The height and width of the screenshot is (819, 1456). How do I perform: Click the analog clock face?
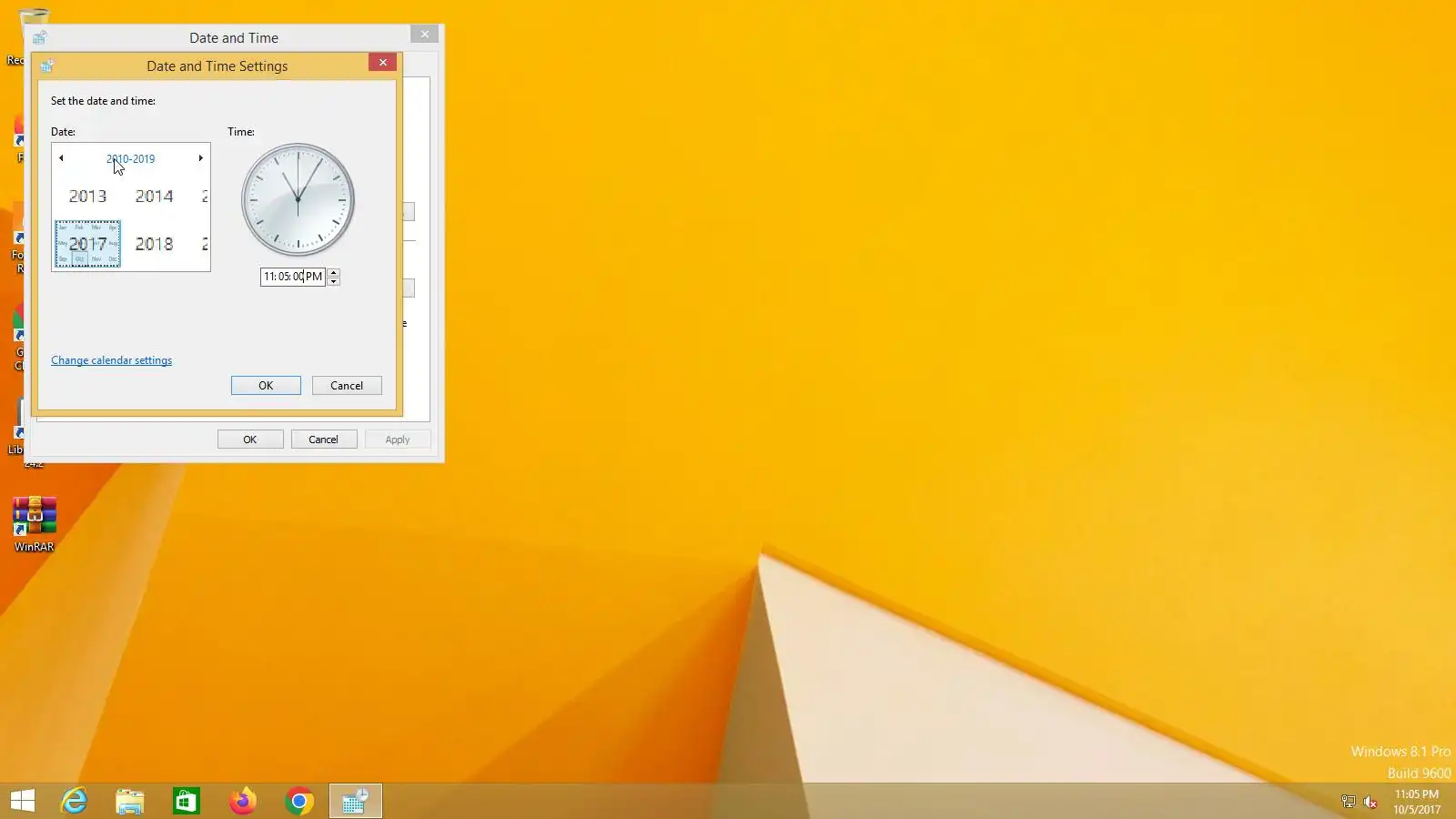(x=298, y=199)
